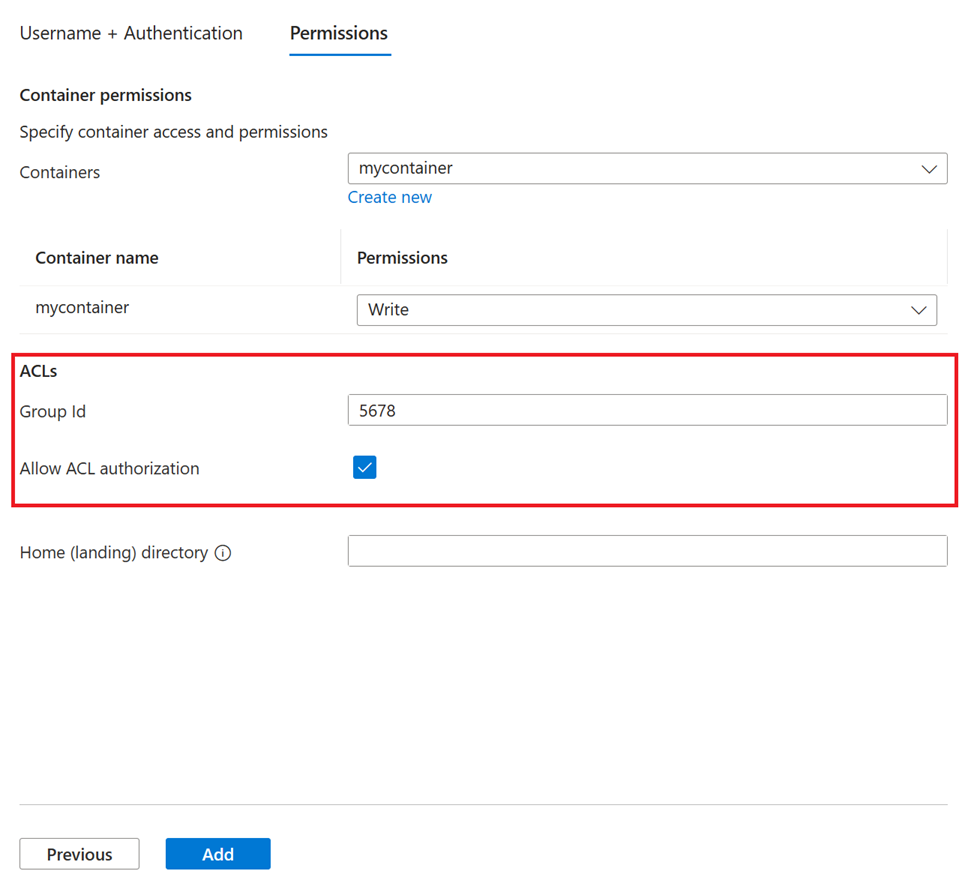Viewport: 965px width, 886px height.
Task: Select the Permissions tab
Action: [x=338, y=33]
